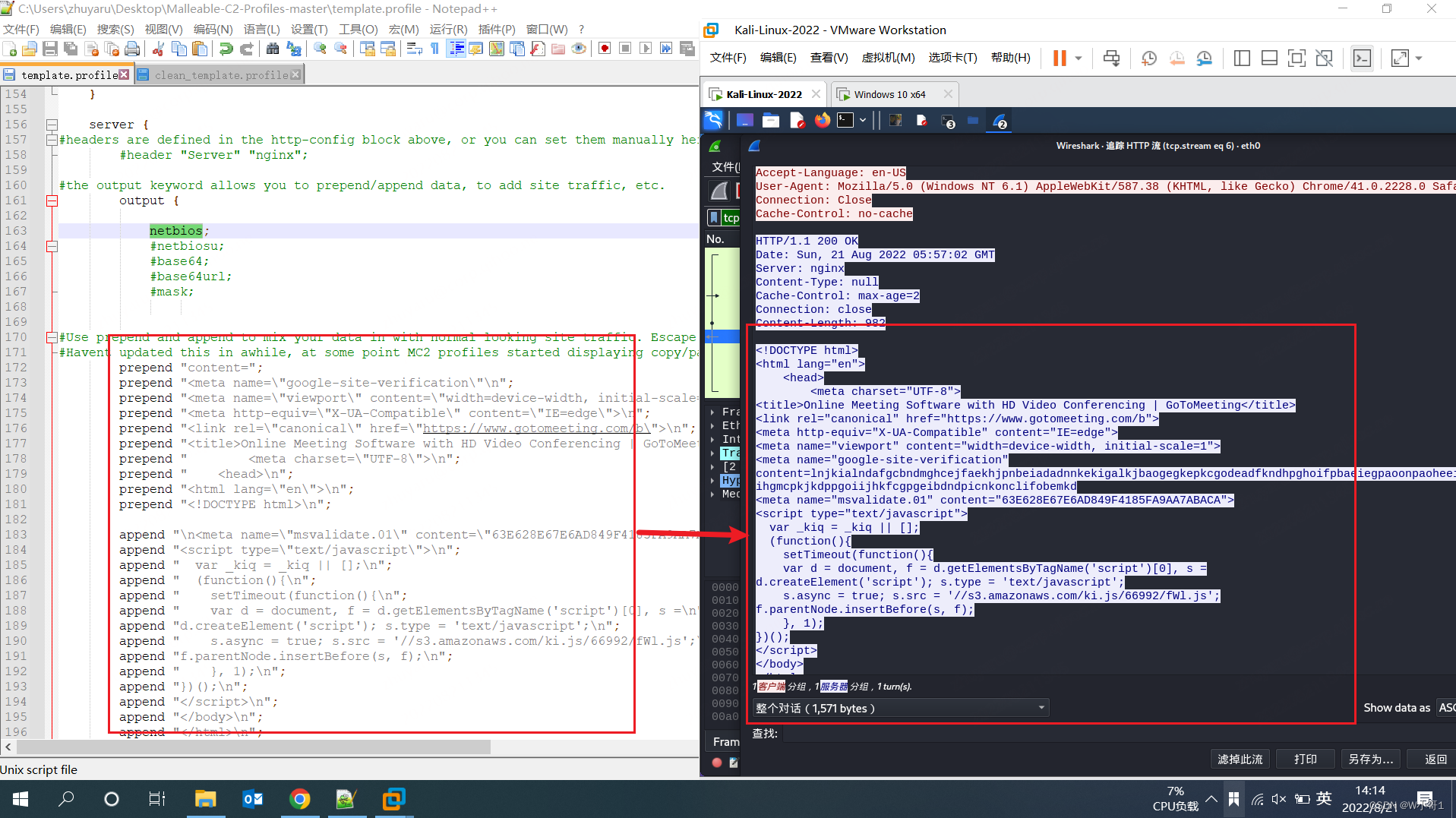The image size is (1456, 818).
Task: Click the Save All icon in Notepad++
Action: (x=71, y=49)
